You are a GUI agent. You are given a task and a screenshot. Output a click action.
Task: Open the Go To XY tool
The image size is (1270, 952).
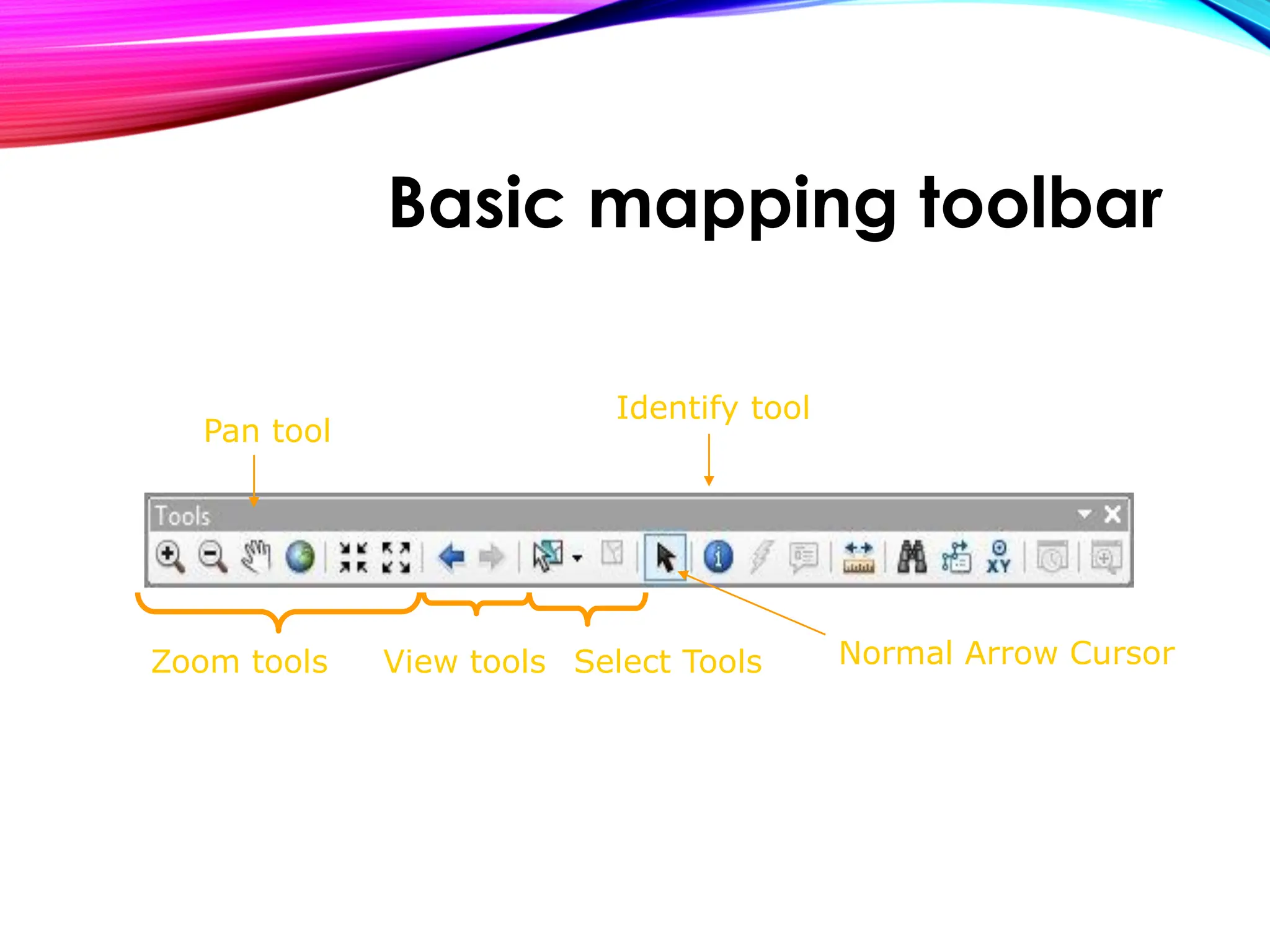[999, 556]
